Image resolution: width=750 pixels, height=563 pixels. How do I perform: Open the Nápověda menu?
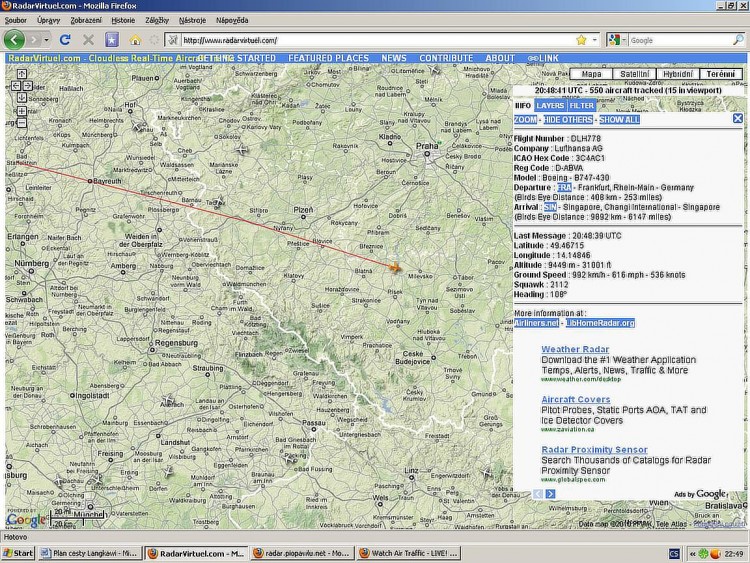coord(232,20)
